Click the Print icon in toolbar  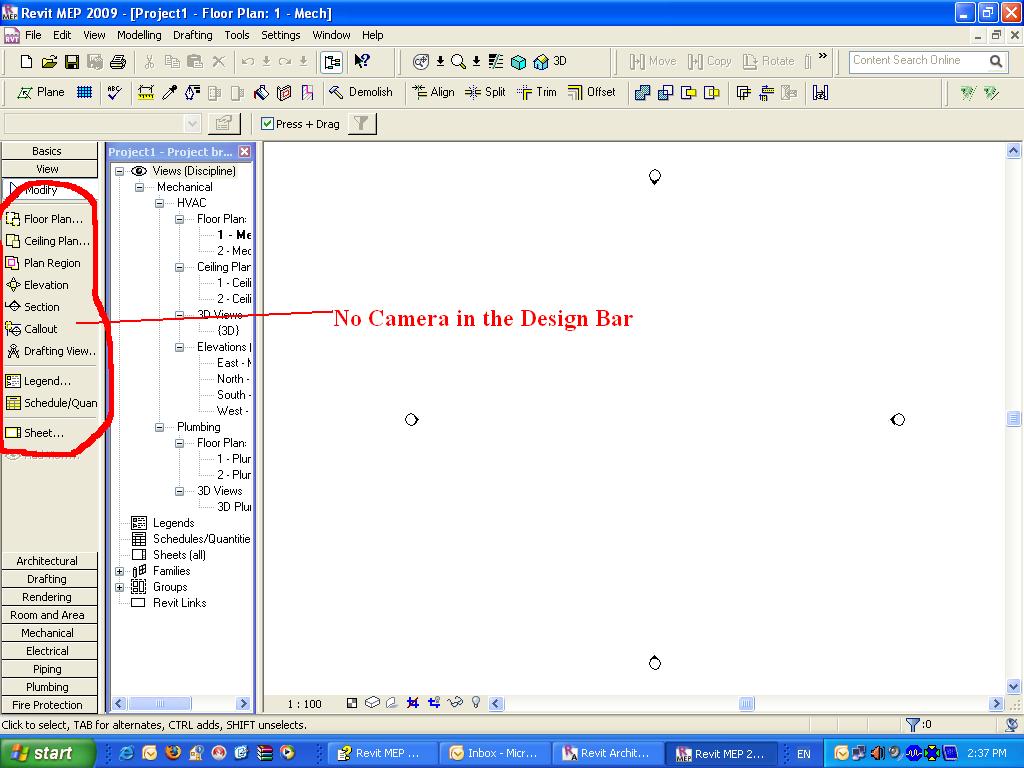click(x=117, y=62)
